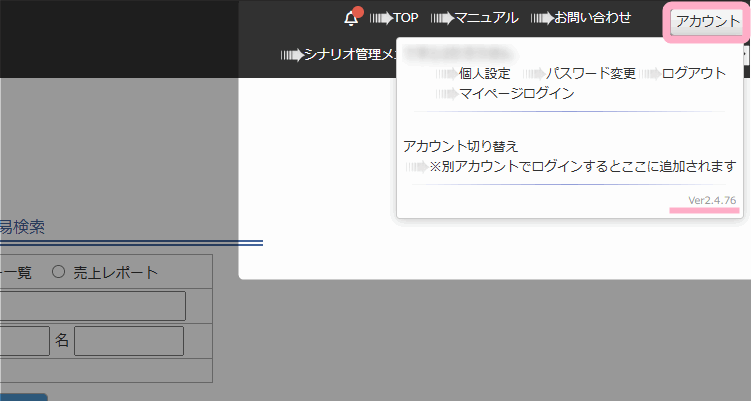Click the input field left of 名
The image size is (751, 401).
click(x=23, y=340)
